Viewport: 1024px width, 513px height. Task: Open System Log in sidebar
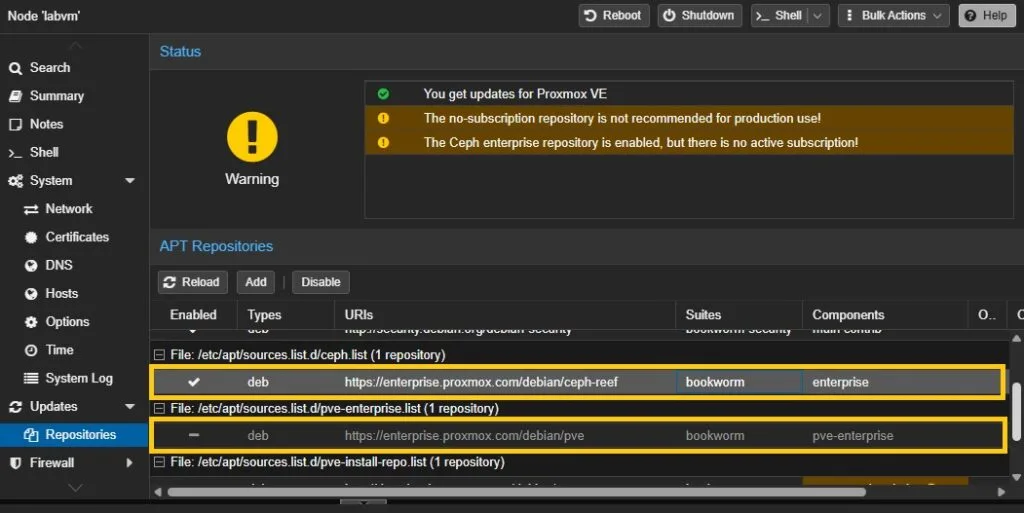click(79, 379)
